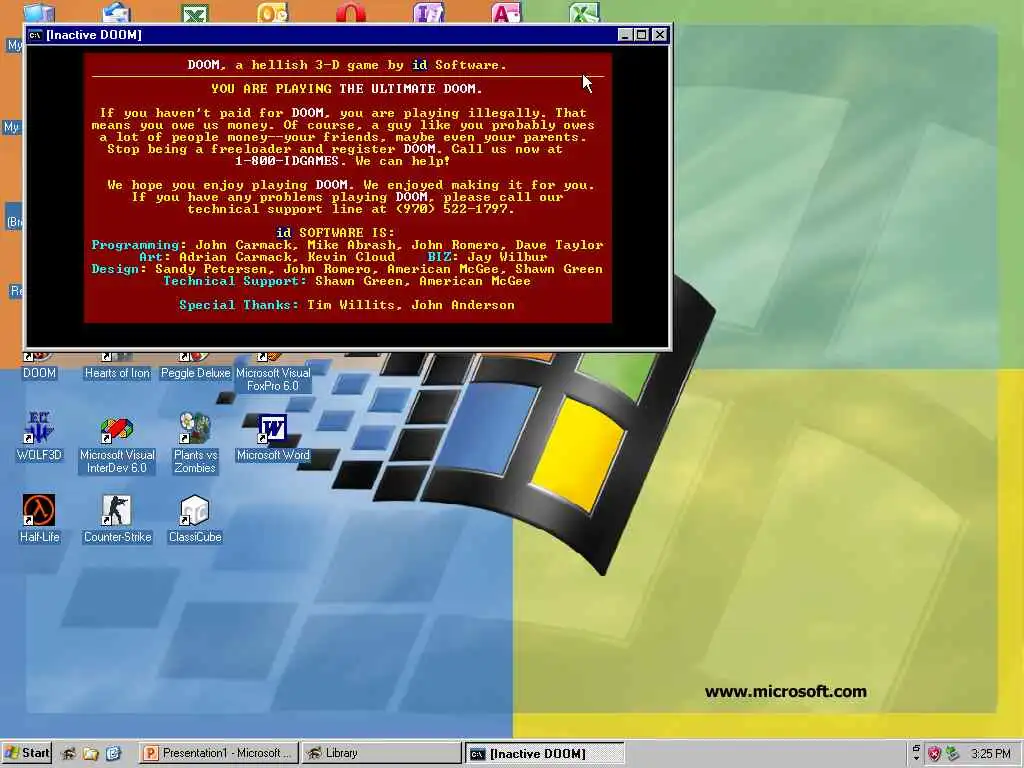Click the small arrows icon in the system tray
This screenshot has height=768, width=1024.
916,753
